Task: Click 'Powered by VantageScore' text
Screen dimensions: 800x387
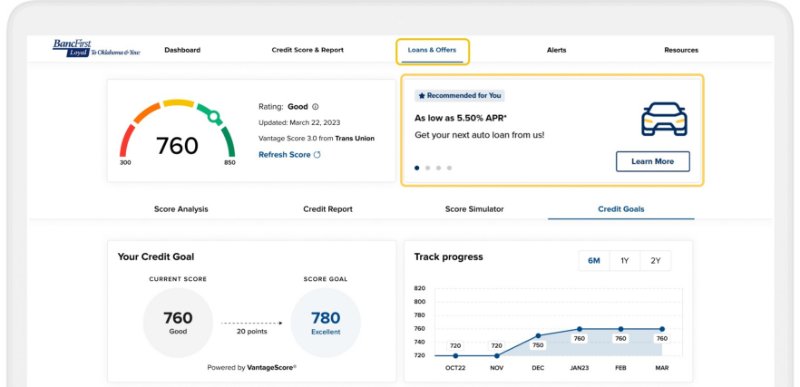Action: pyautogui.click(x=252, y=367)
